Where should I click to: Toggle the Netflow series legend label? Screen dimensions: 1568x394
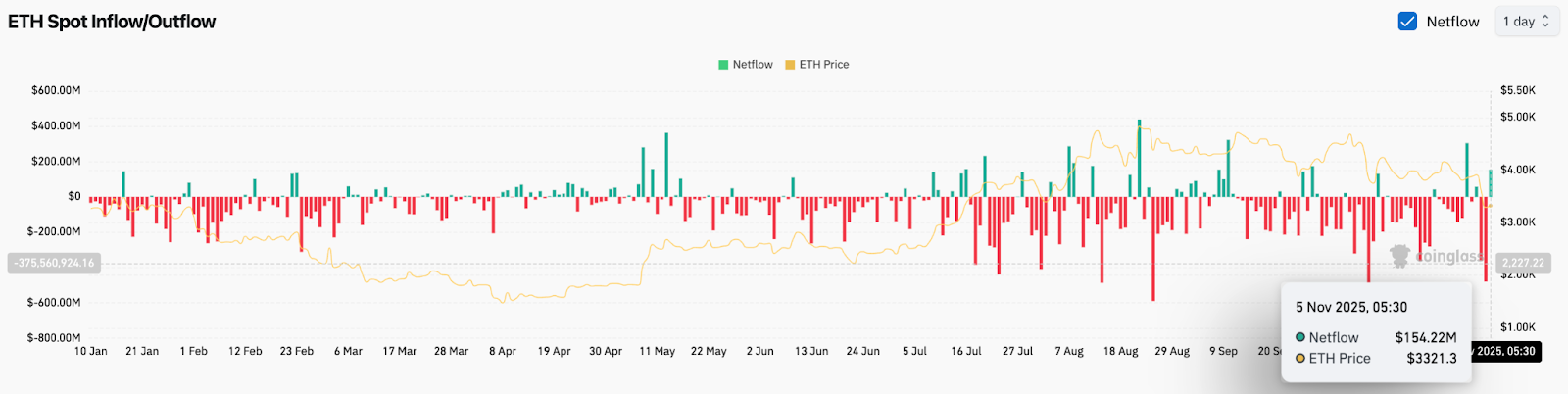(x=753, y=65)
